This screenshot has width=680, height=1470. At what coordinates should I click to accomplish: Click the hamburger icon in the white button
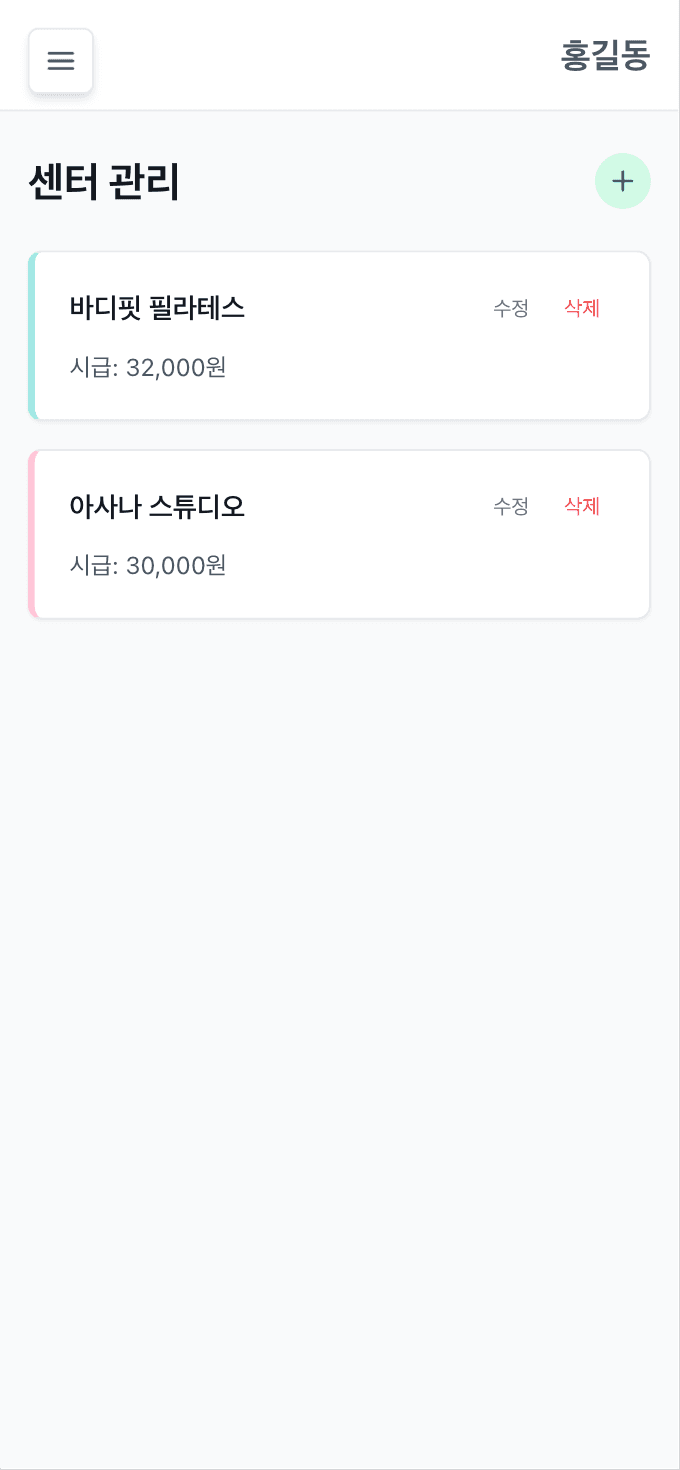click(61, 61)
